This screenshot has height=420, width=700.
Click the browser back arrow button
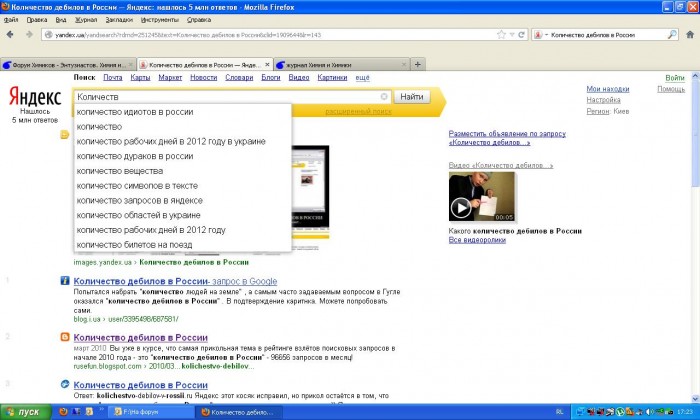pyautogui.click(x=12, y=34)
